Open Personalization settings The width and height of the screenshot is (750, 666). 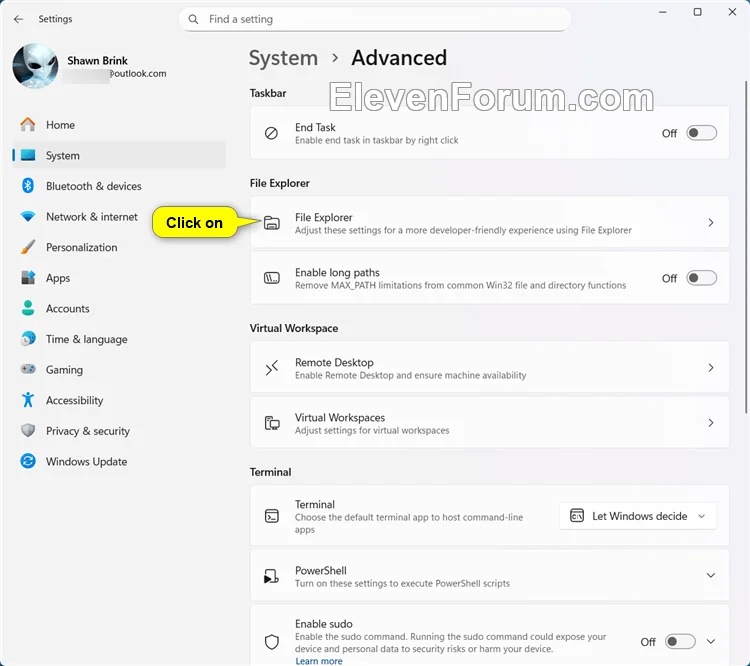pyautogui.click(x=119, y=247)
